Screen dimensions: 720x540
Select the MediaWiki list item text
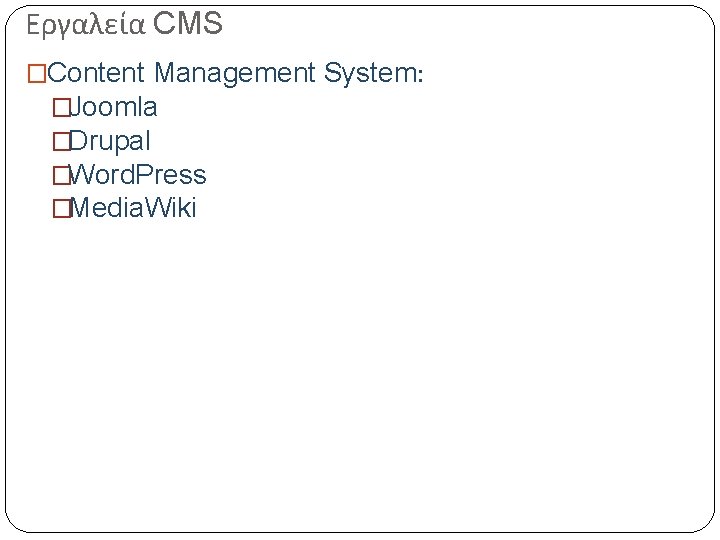point(133,208)
